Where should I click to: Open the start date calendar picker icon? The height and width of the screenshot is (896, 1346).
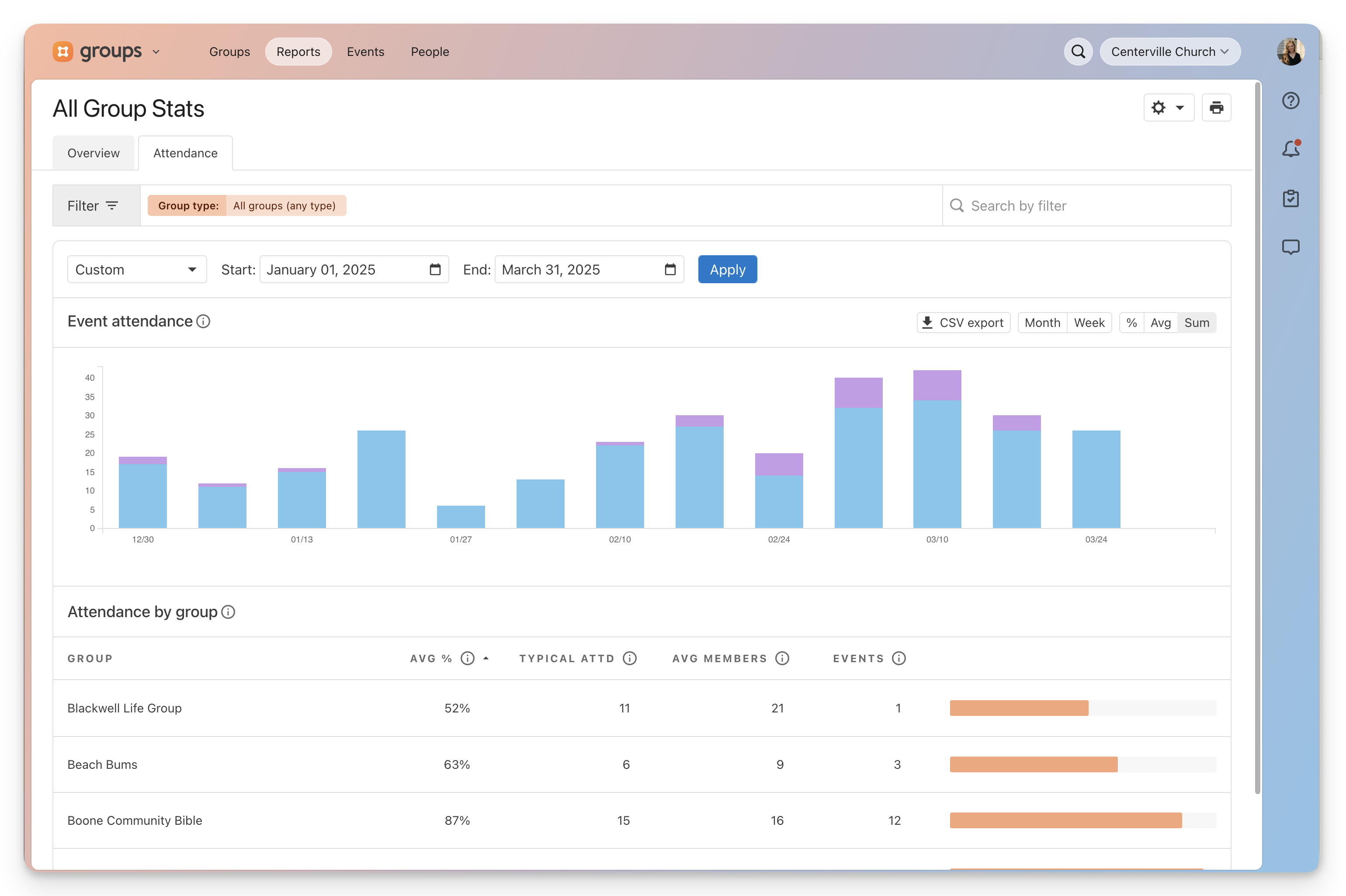click(435, 269)
